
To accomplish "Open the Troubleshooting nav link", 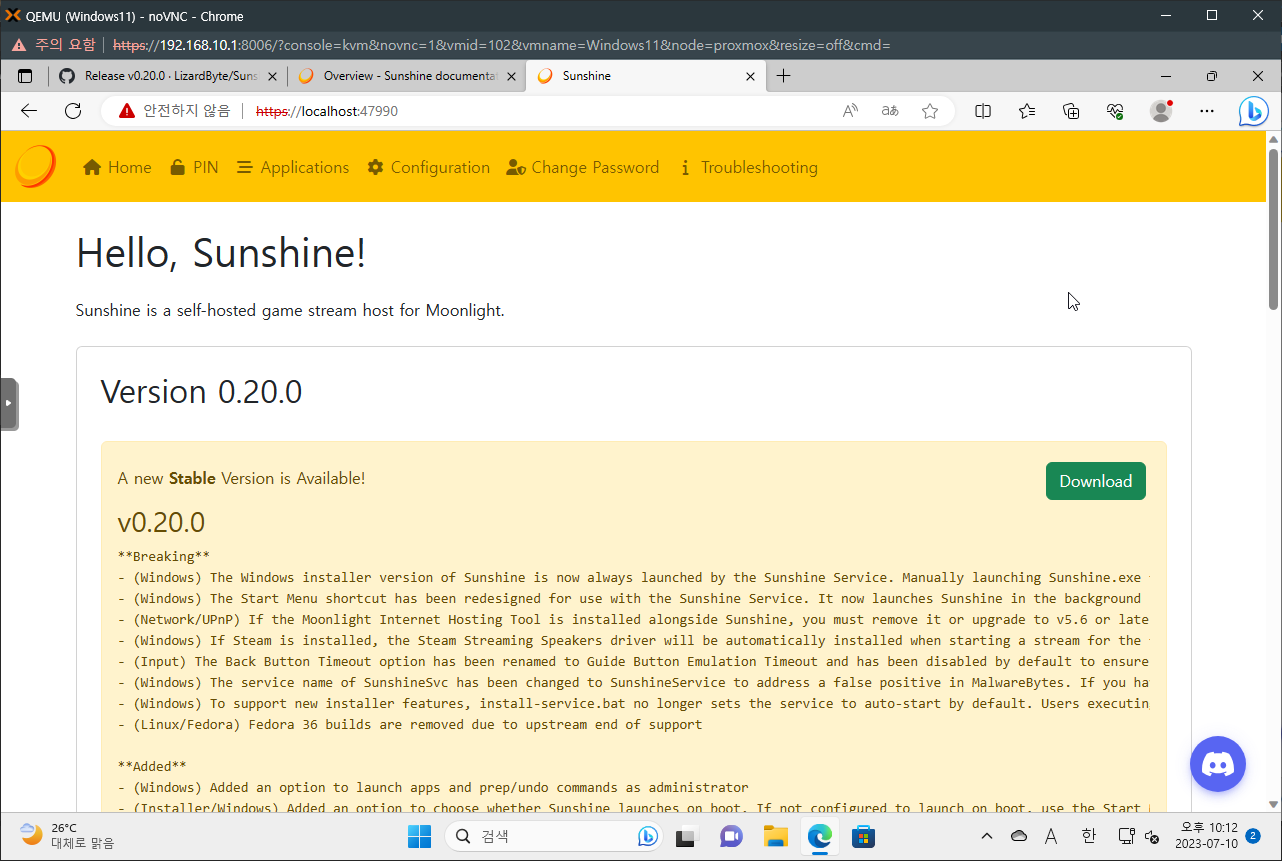I will [747, 167].
